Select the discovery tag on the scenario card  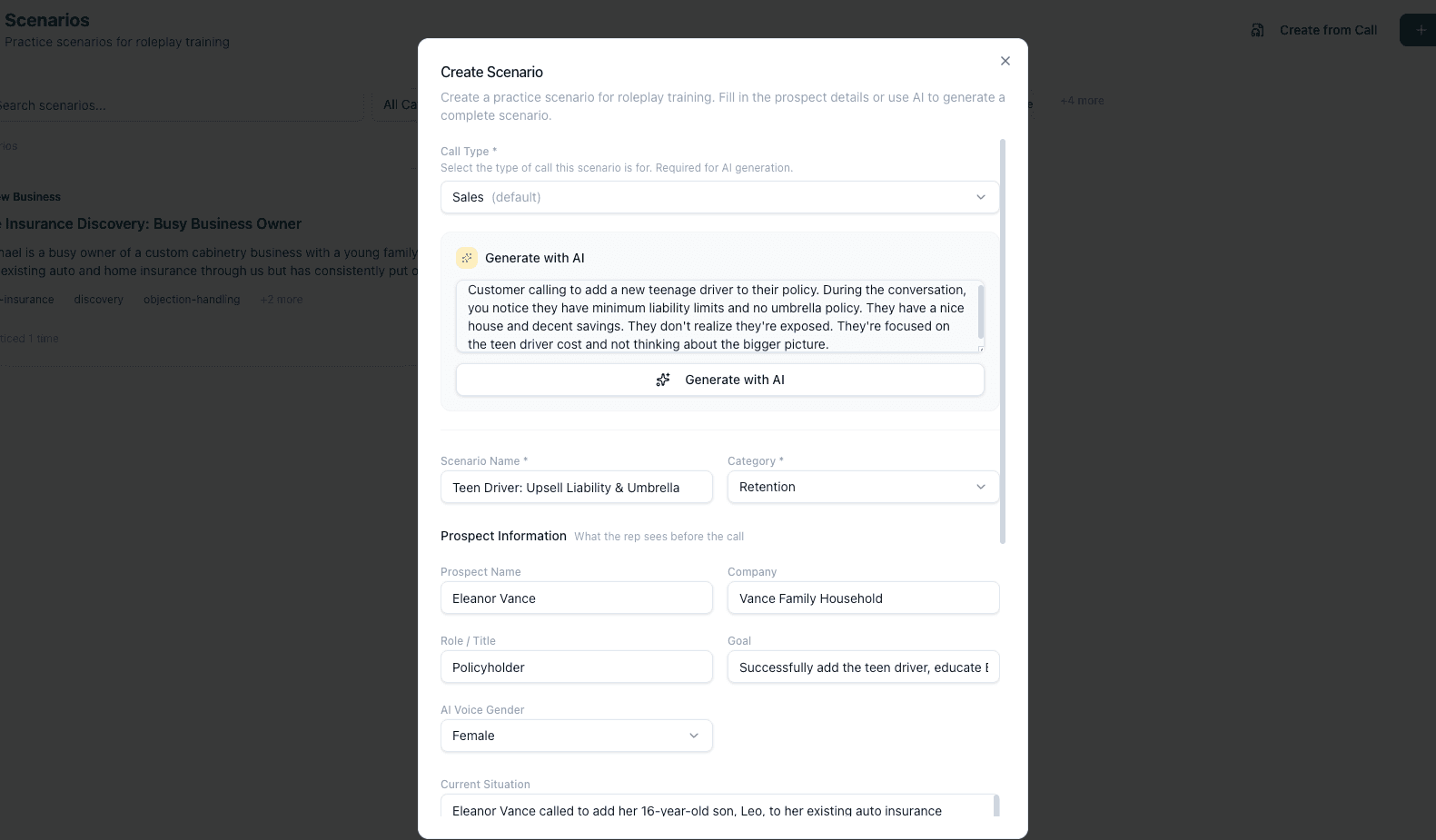pyautogui.click(x=98, y=299)
